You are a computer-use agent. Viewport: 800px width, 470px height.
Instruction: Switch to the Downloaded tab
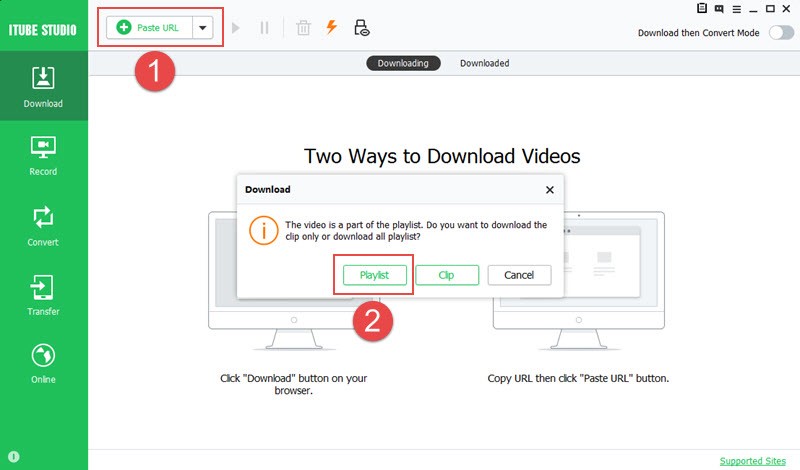484,63
